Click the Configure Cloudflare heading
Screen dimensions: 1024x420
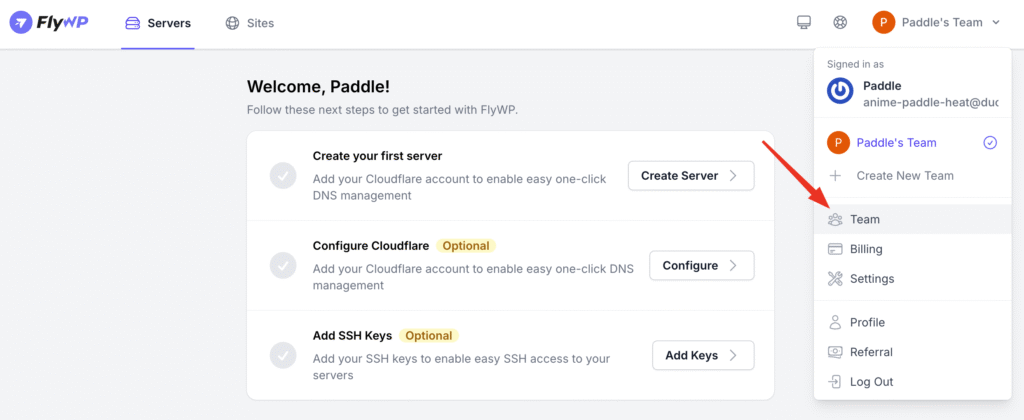(371, 246)
